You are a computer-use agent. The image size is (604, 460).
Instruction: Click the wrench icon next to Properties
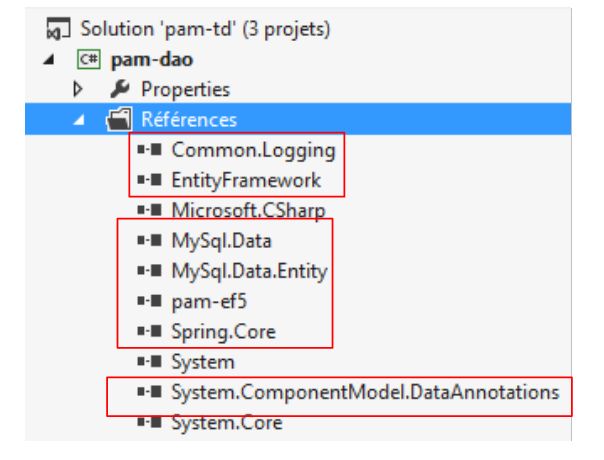pos(121,89)
